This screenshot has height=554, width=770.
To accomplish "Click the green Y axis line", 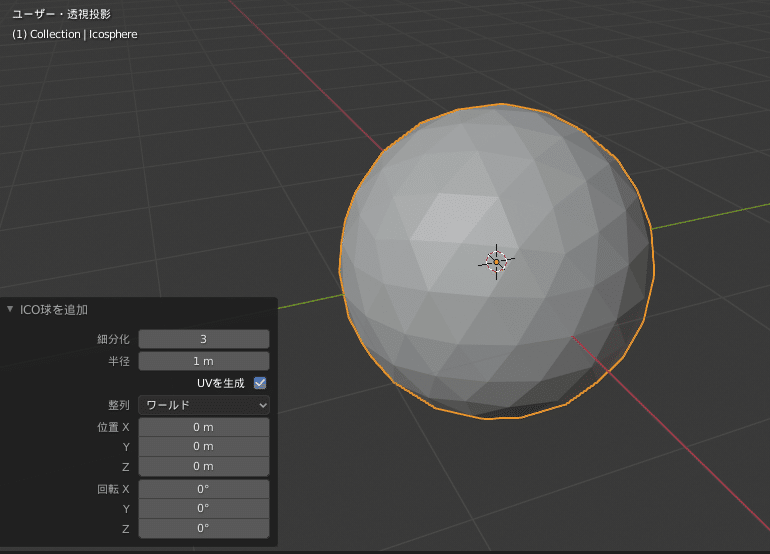I will [710, 217].
